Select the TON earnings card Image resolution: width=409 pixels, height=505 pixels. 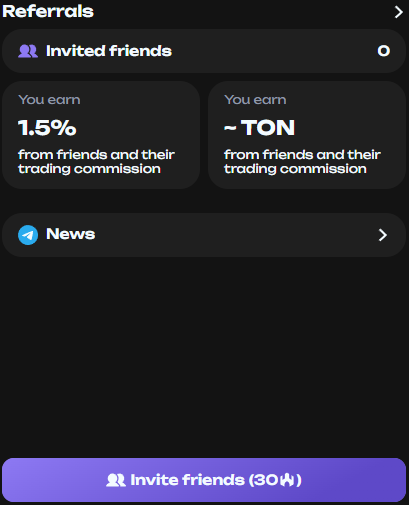pos(307,135)
